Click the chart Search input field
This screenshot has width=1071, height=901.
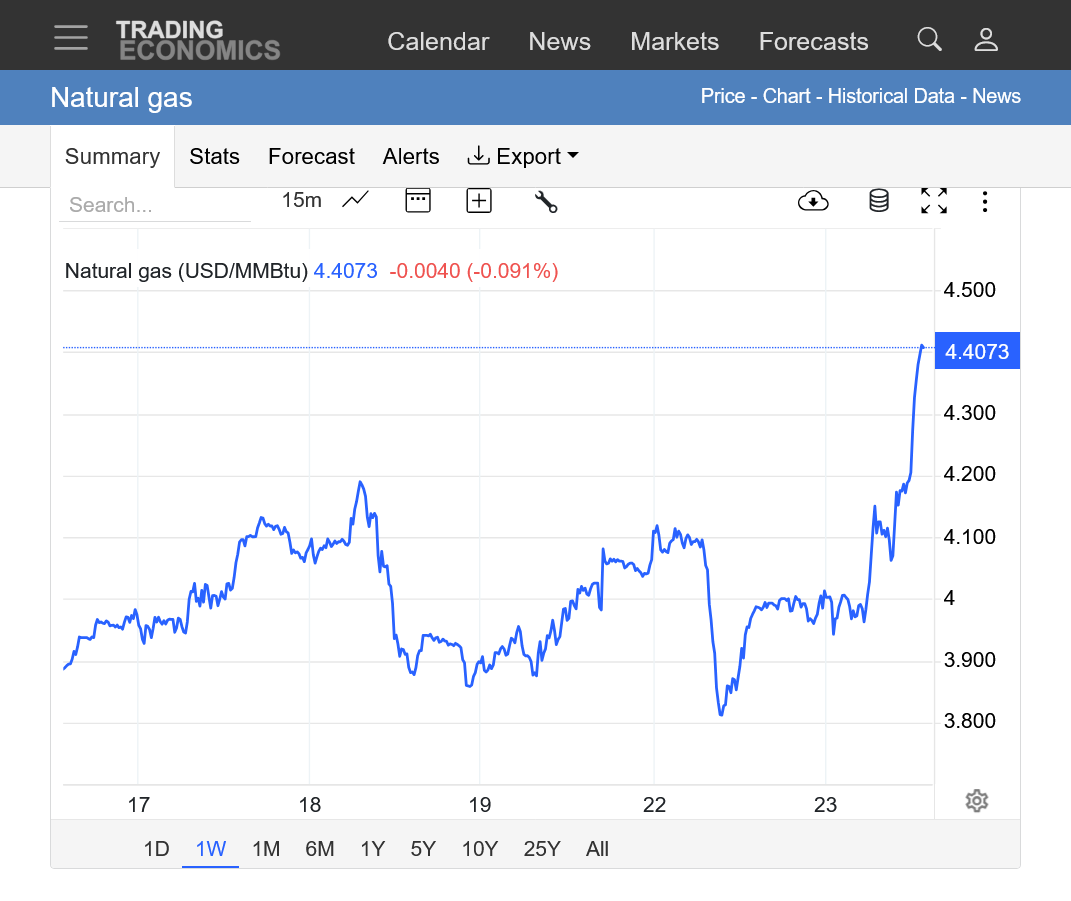point(154,205)
